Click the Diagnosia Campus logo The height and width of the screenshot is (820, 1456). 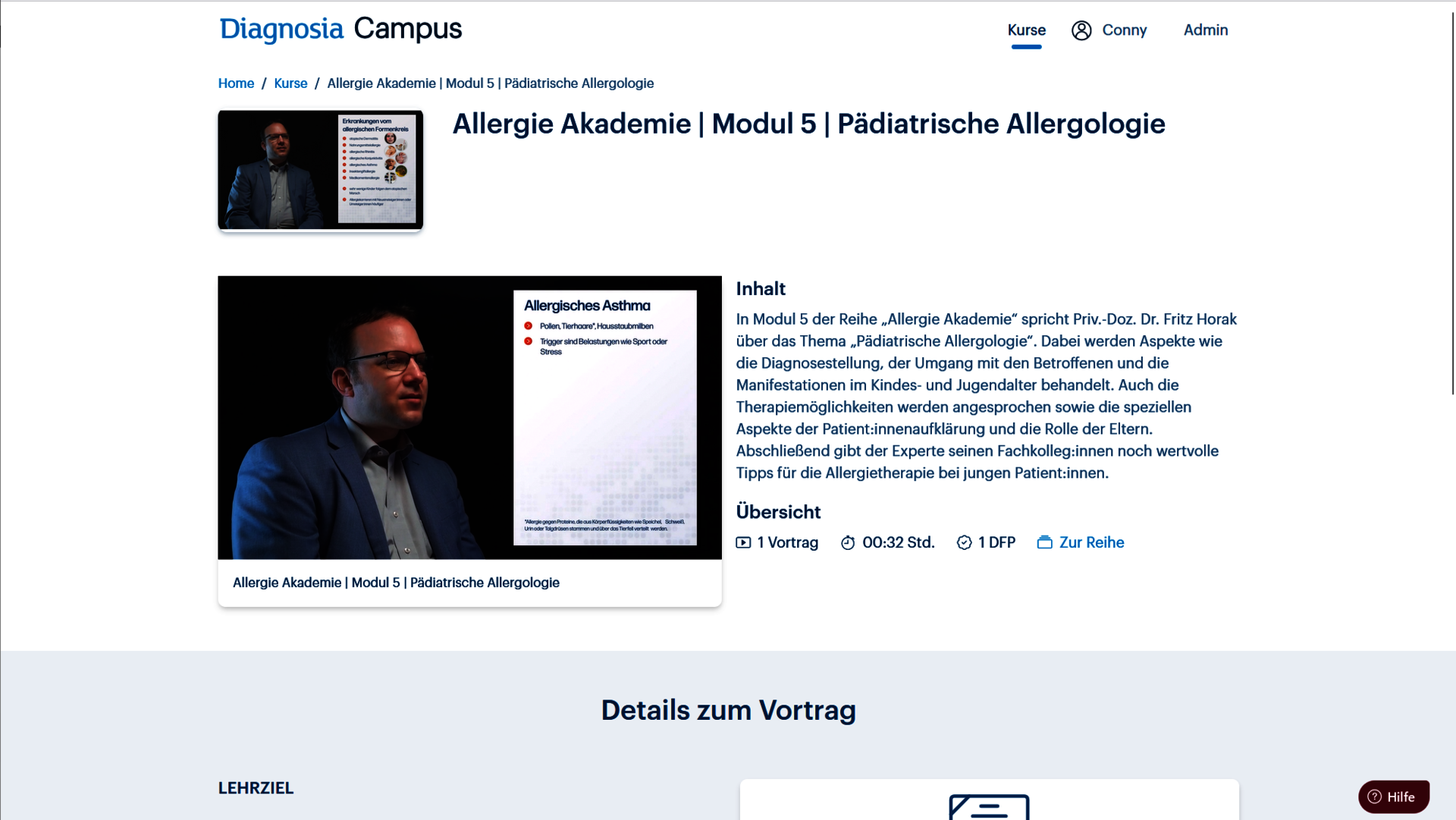(340, 29)
